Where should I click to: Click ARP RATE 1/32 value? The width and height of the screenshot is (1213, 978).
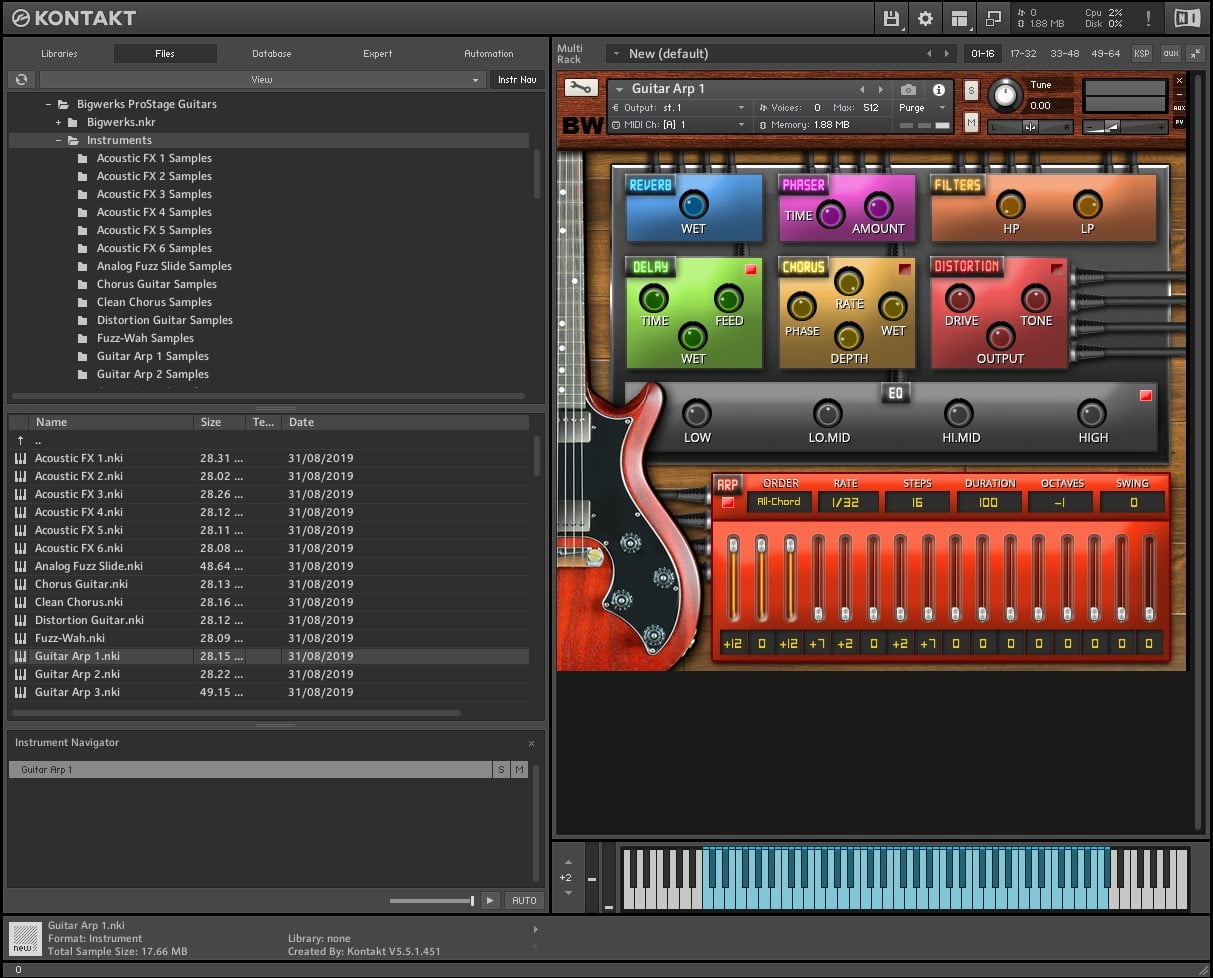847,502
